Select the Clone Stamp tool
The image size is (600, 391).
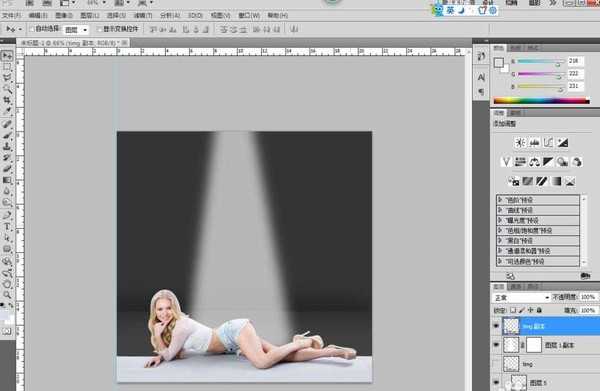coord(7,146)
